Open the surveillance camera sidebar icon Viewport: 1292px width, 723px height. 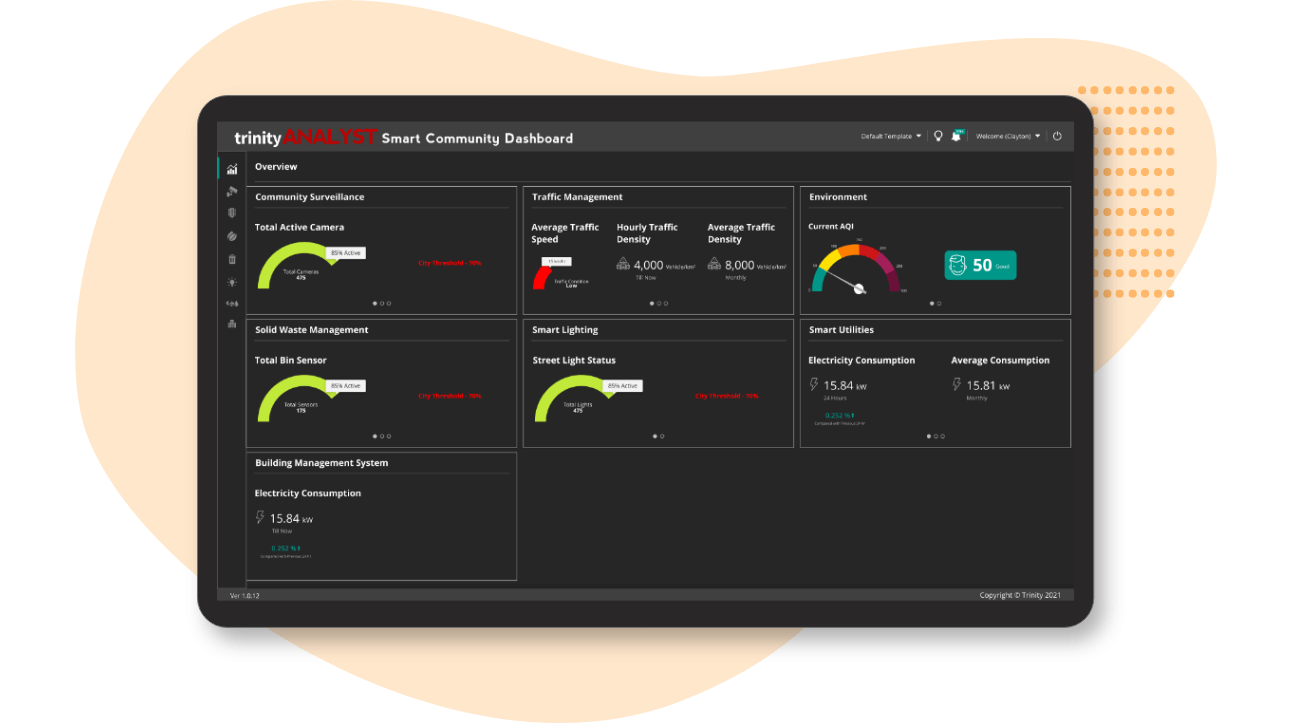coord(232,191)
